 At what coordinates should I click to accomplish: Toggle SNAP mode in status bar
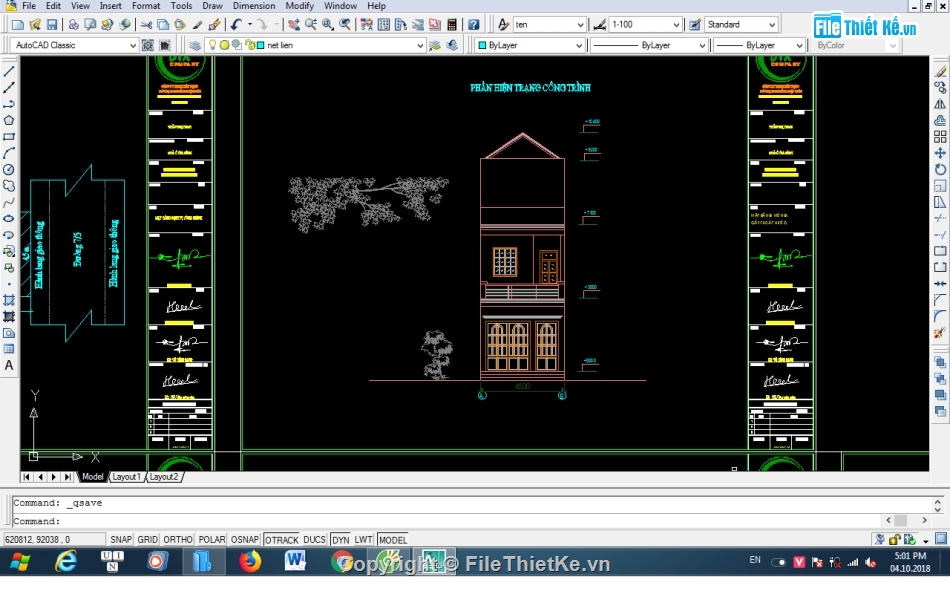click(121, 539)
